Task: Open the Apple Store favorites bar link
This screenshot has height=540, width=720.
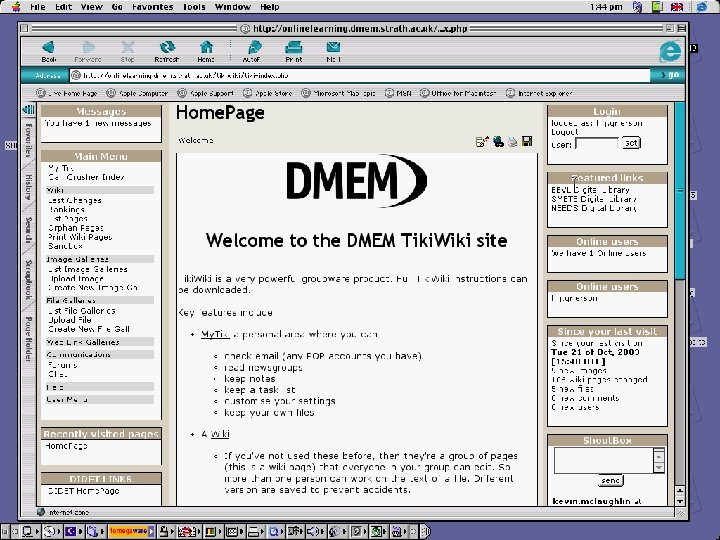Action: point(268,93)
